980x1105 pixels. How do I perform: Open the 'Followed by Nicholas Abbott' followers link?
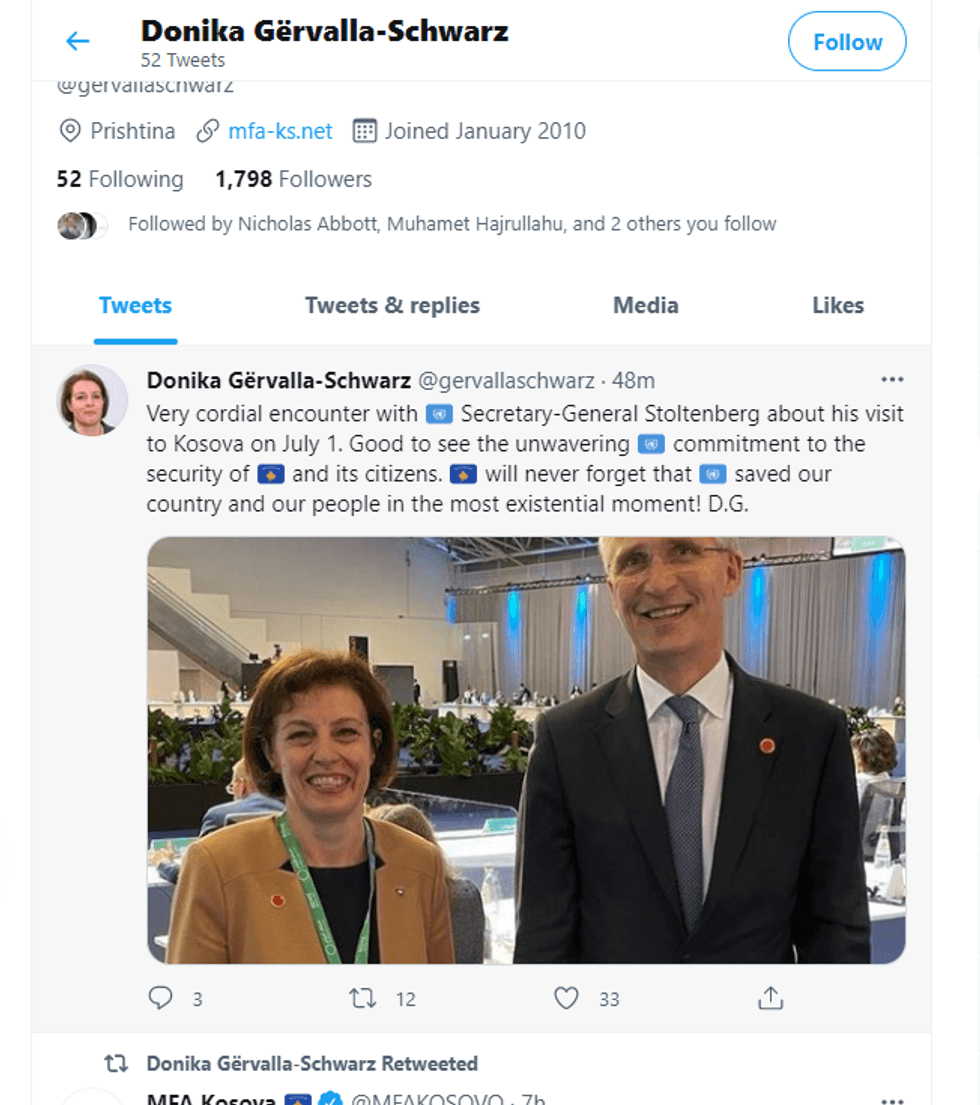pyautogui.click(x=451, y=224)
